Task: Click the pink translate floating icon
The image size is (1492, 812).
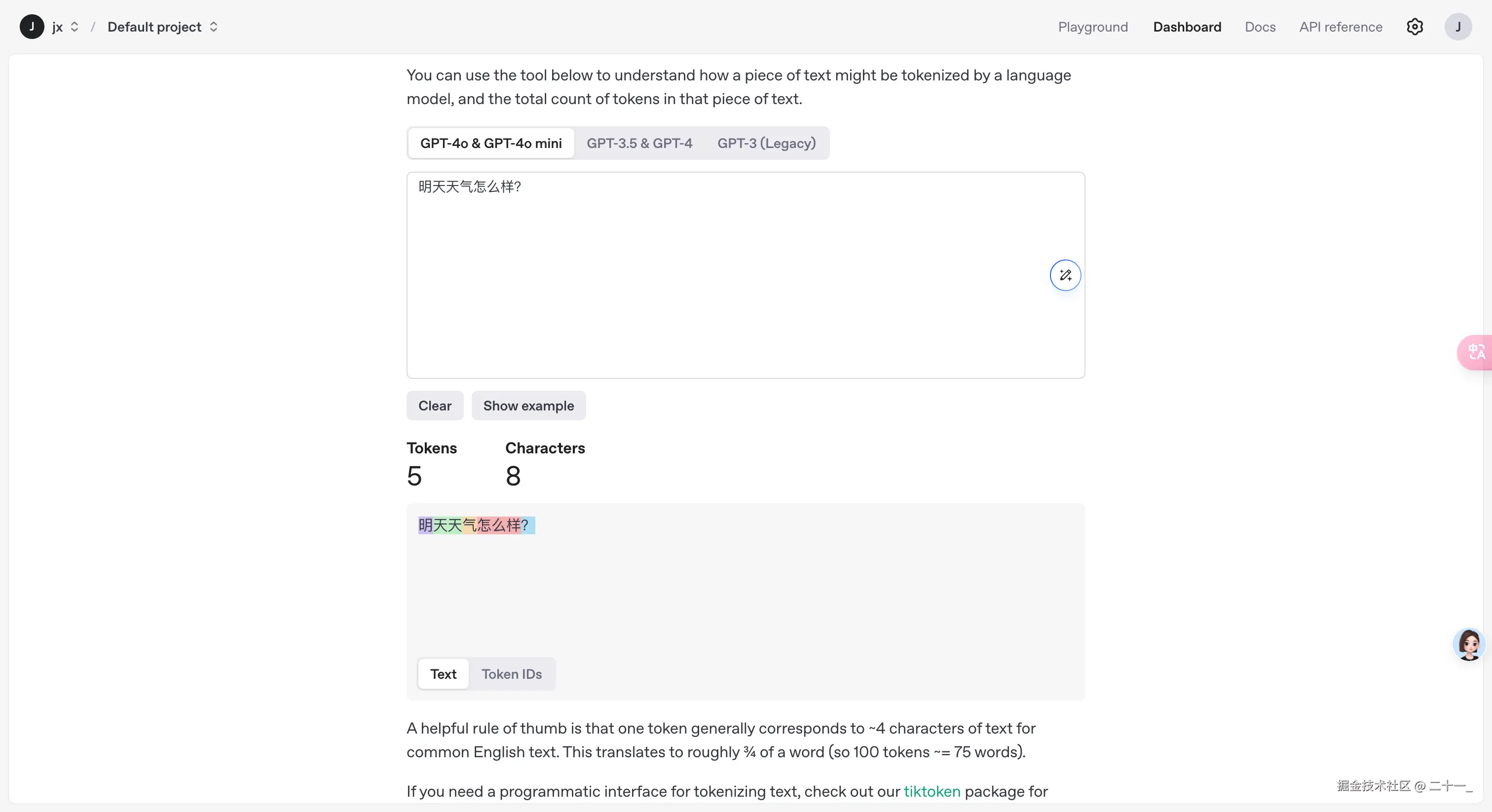Action: tap(1476, 352)
